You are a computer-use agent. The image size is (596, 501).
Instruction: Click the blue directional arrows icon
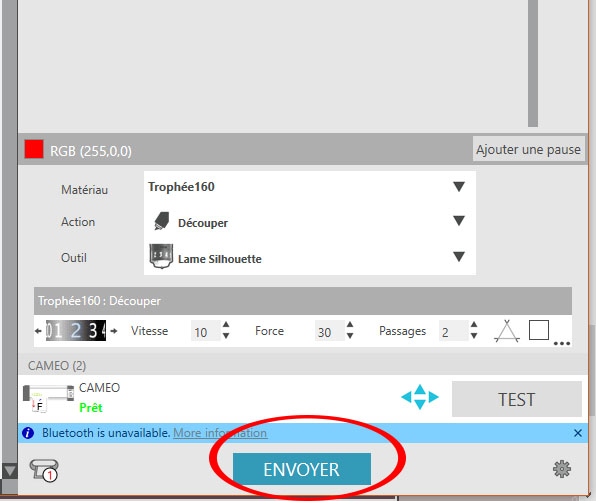point(420,397)
